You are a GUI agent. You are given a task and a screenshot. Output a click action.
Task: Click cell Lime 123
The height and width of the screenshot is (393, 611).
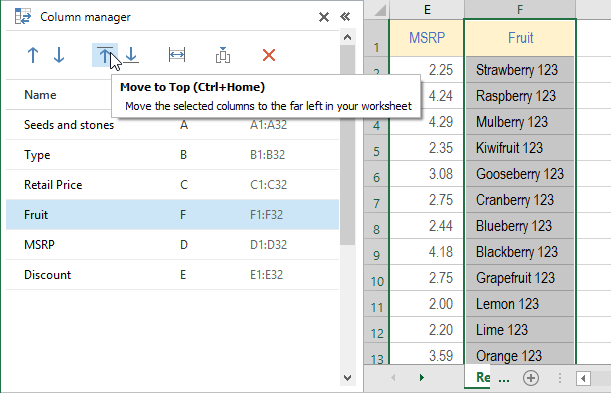tap(520, 330)
